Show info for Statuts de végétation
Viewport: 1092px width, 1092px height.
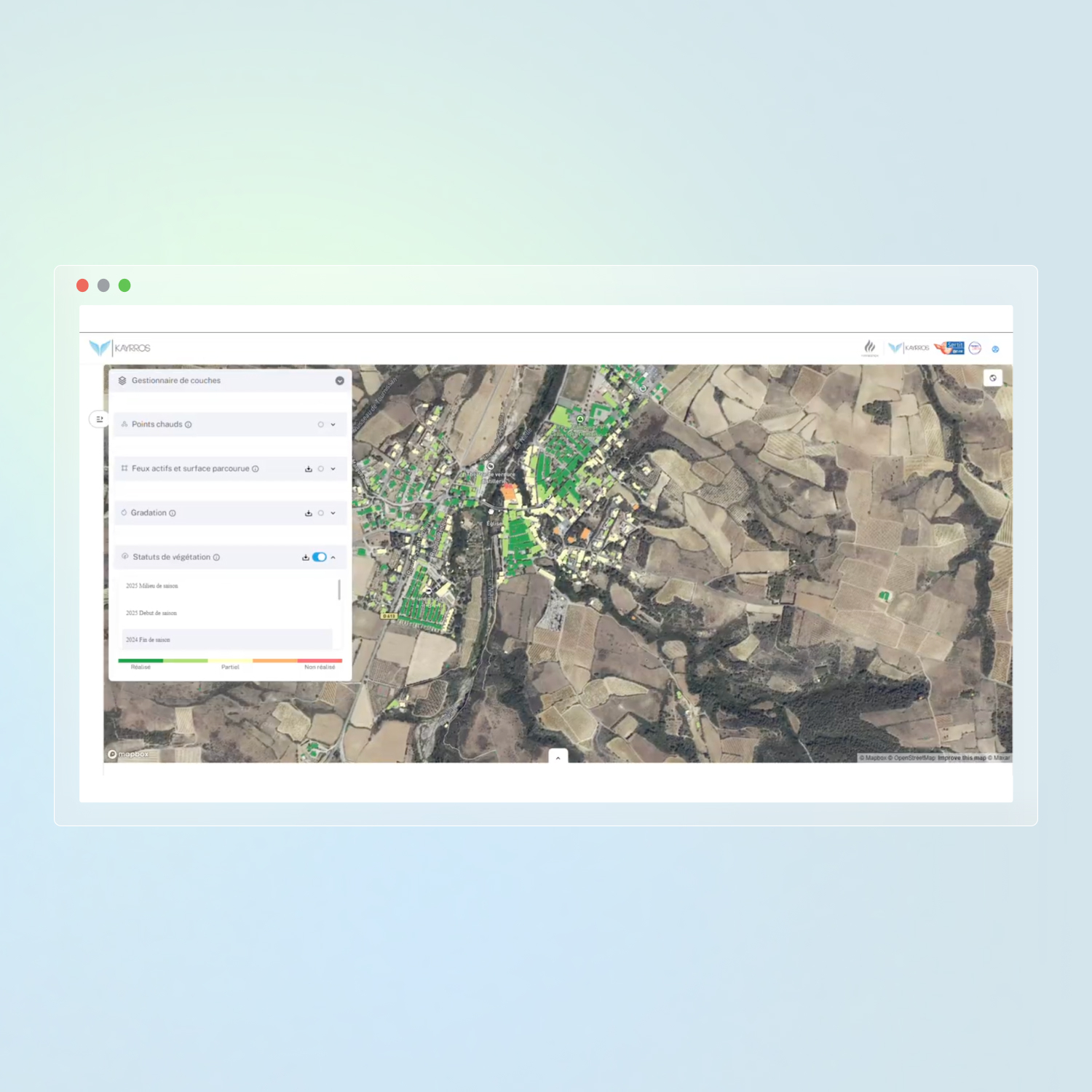pyautogui.click(x=216, y=558)
